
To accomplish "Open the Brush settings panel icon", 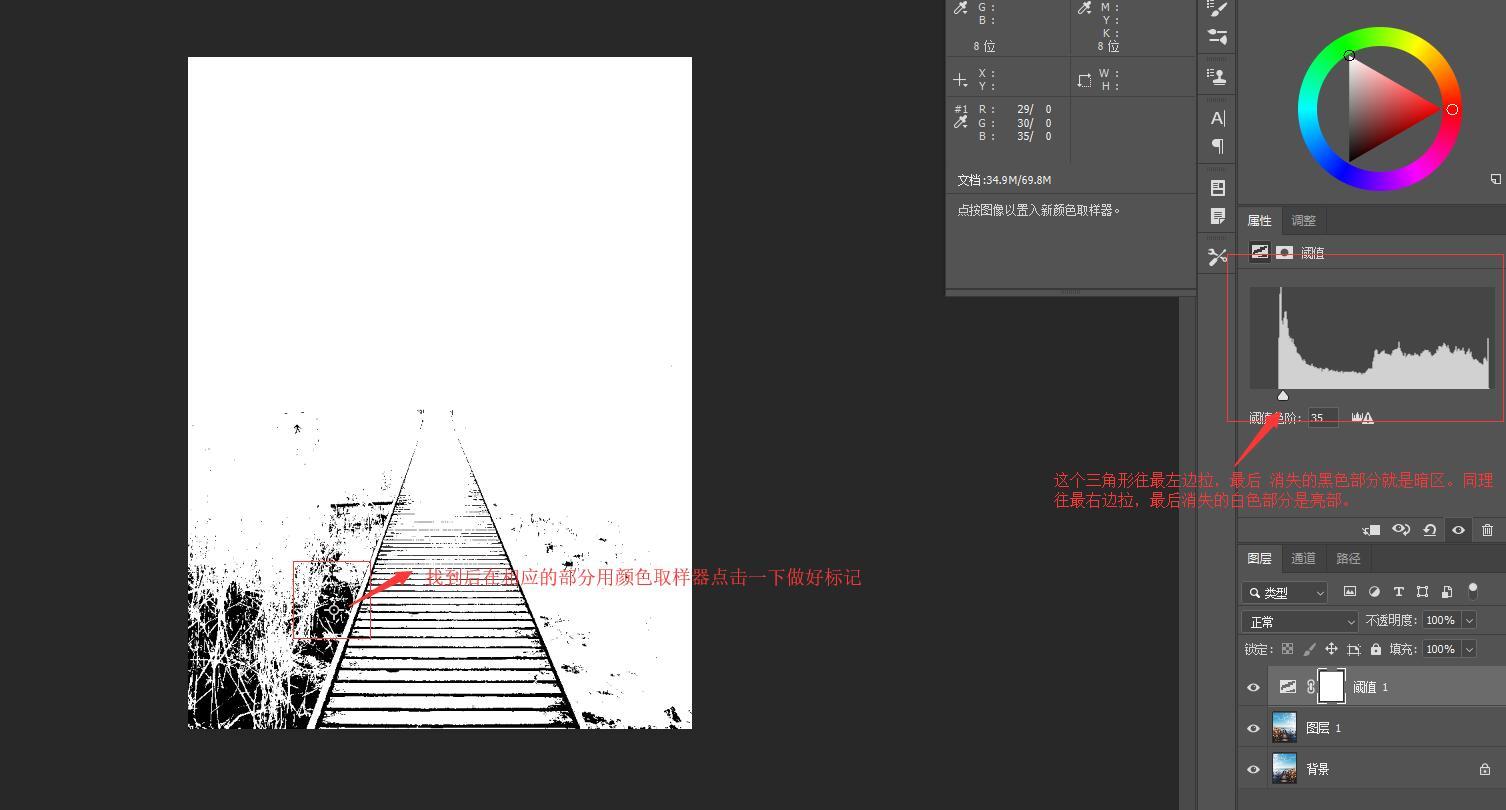I will coord(1218,8).
